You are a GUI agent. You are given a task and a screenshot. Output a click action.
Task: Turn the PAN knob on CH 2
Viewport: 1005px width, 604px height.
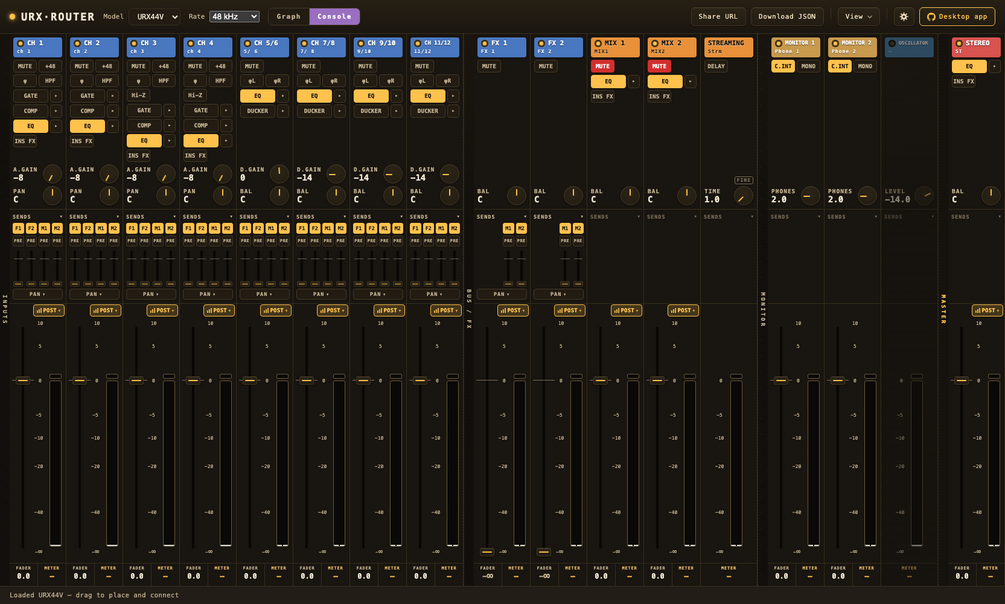click(x=109, y=195)
